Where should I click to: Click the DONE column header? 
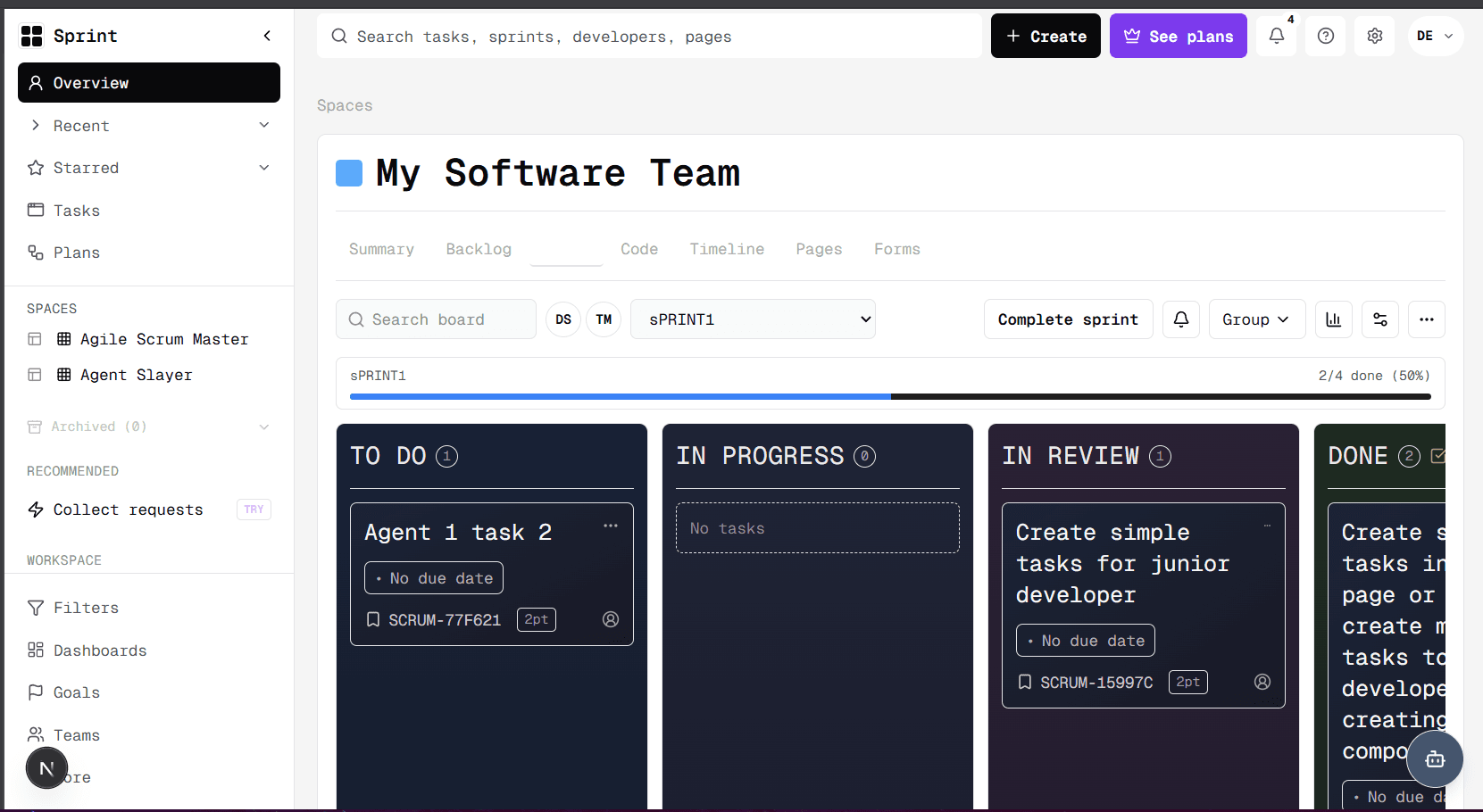click(1358, 456)
